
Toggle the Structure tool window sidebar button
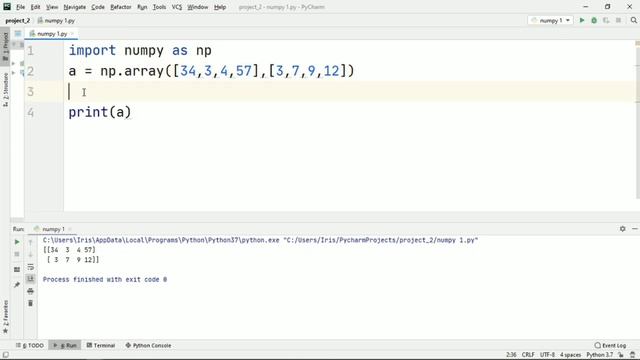click(5, 90)
